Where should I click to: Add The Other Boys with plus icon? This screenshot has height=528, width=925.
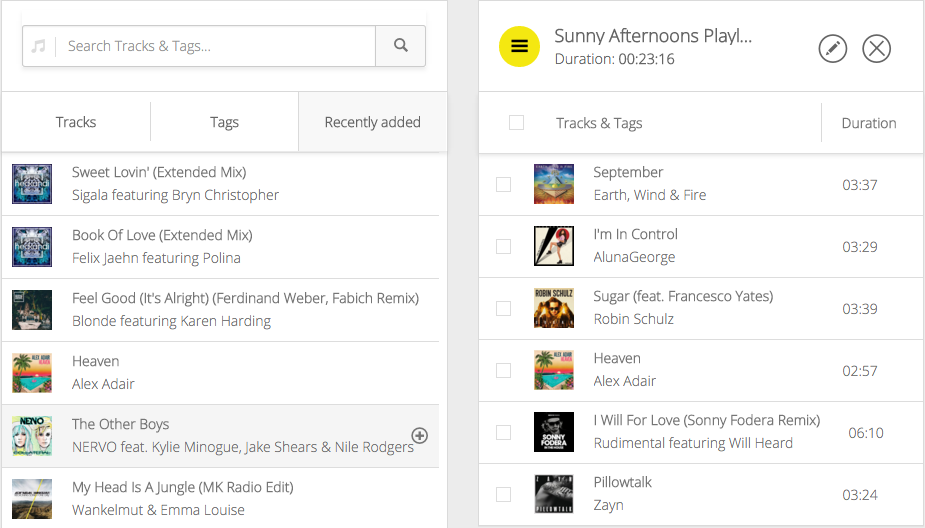(x=419, y=435)
